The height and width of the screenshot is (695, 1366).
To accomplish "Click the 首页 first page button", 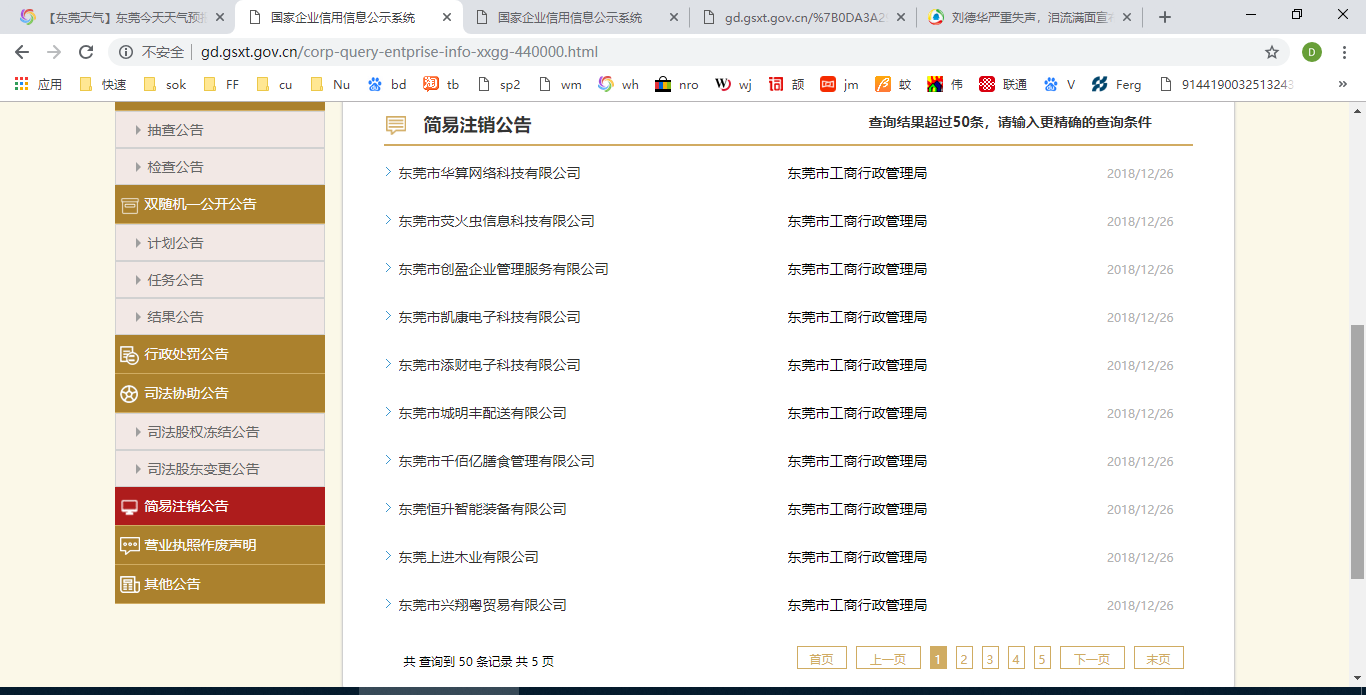I will pyautogui.click(x=822, y=658).
